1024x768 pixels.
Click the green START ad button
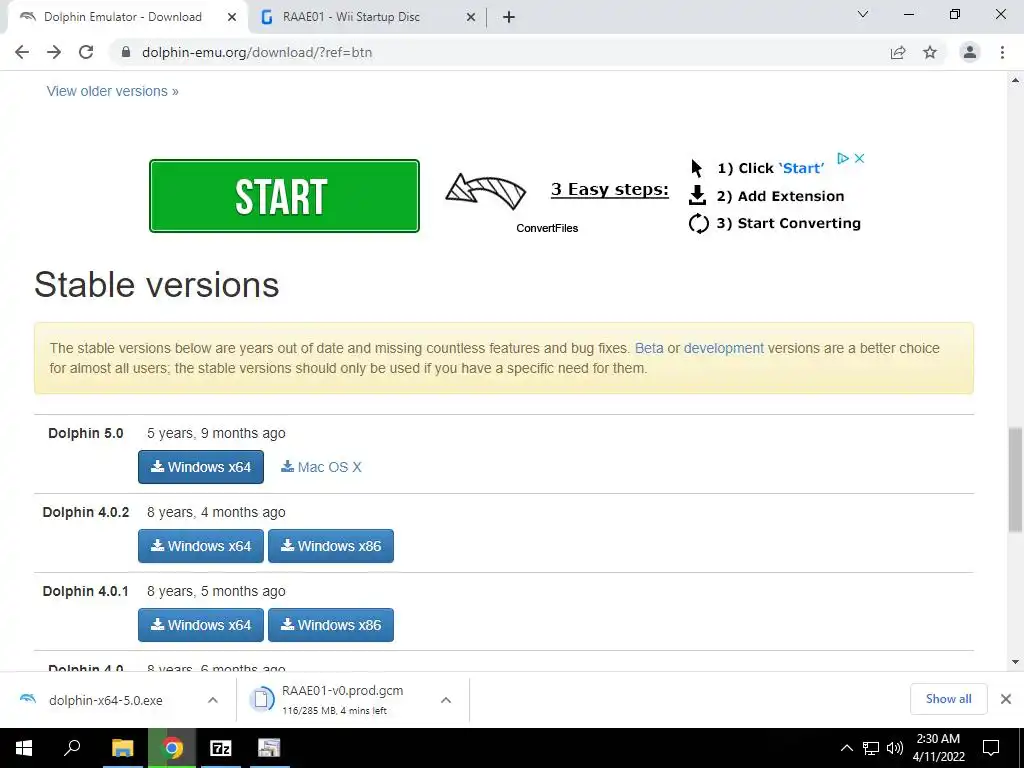(x=284, y=196)
